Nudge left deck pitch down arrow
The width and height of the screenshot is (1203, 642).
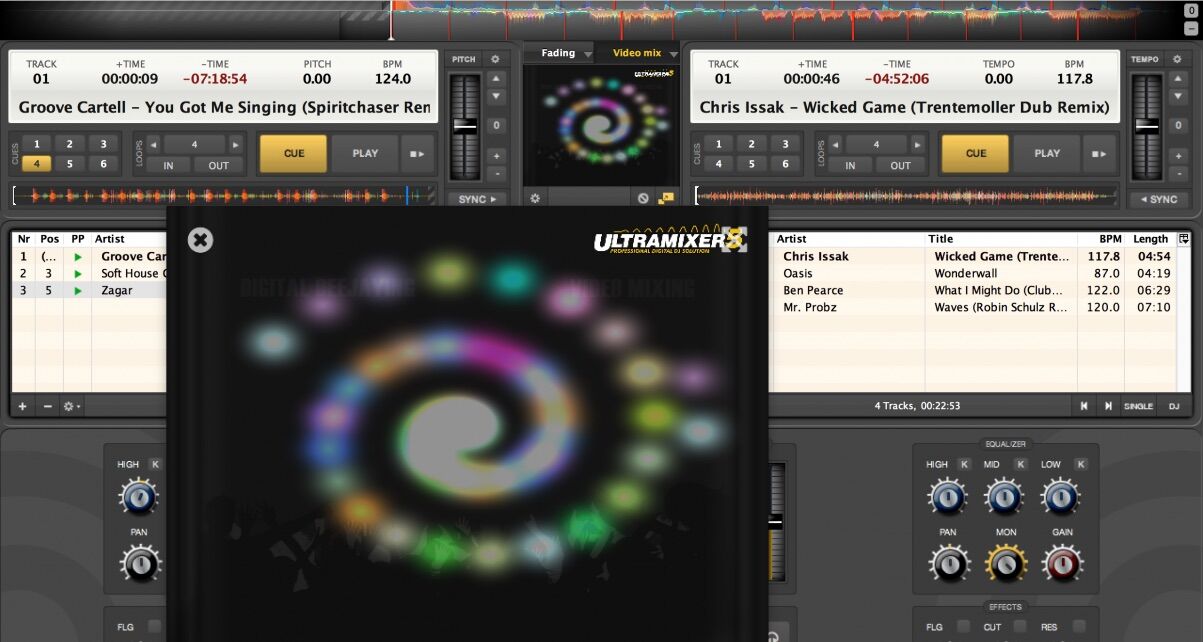(496, 97)
